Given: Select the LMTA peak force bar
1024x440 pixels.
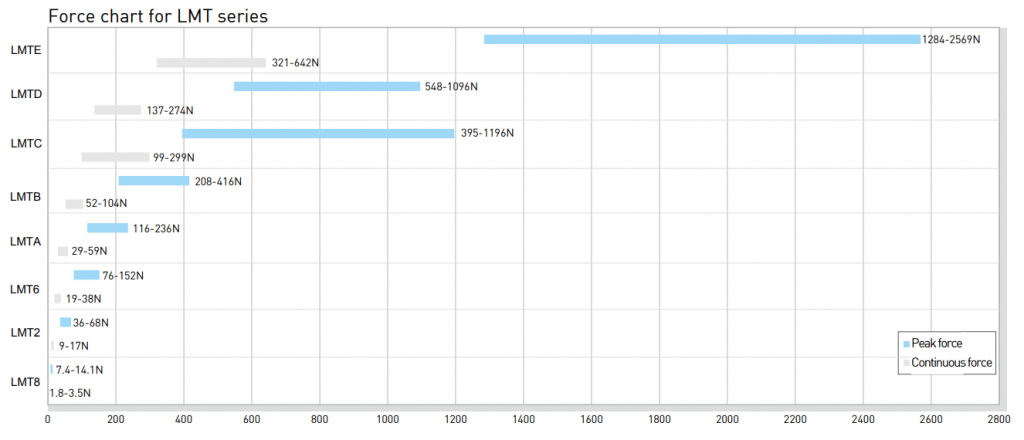Looking at the screenshot, I should (108, 228).
